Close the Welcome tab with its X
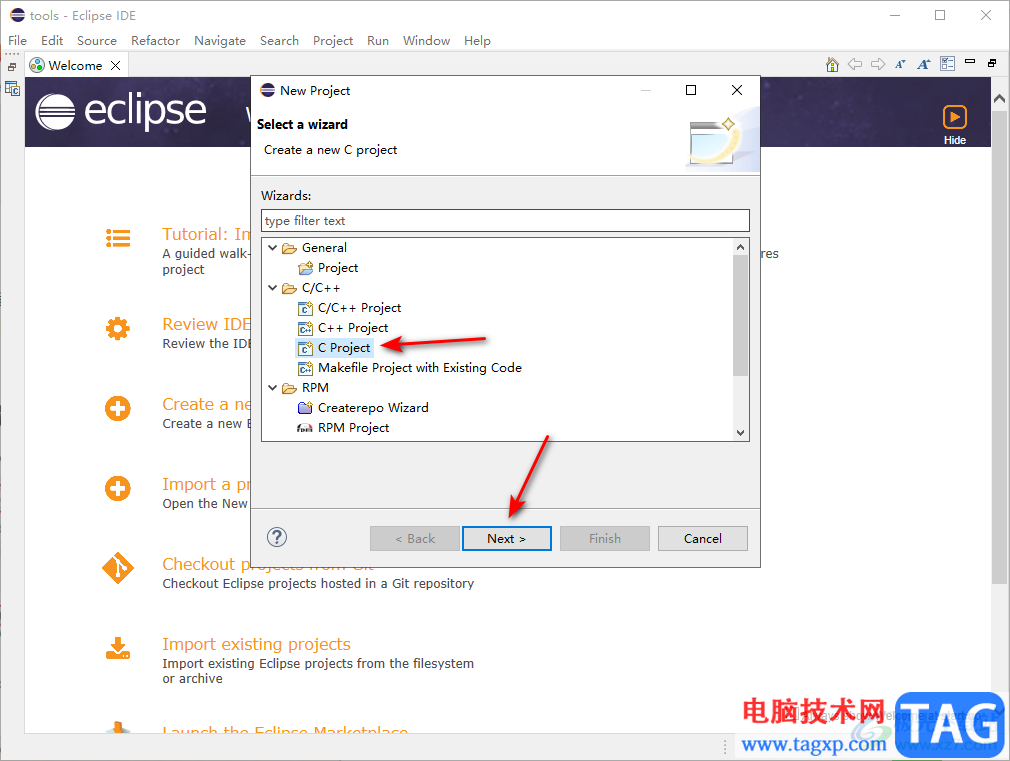Screen dimensions: 1010x761 point(115,66)
